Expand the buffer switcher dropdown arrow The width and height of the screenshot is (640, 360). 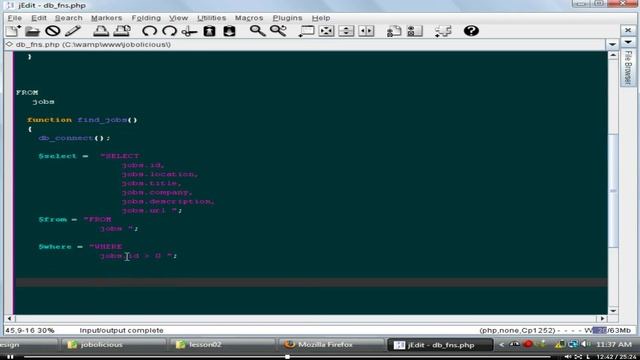pos(612,44)
